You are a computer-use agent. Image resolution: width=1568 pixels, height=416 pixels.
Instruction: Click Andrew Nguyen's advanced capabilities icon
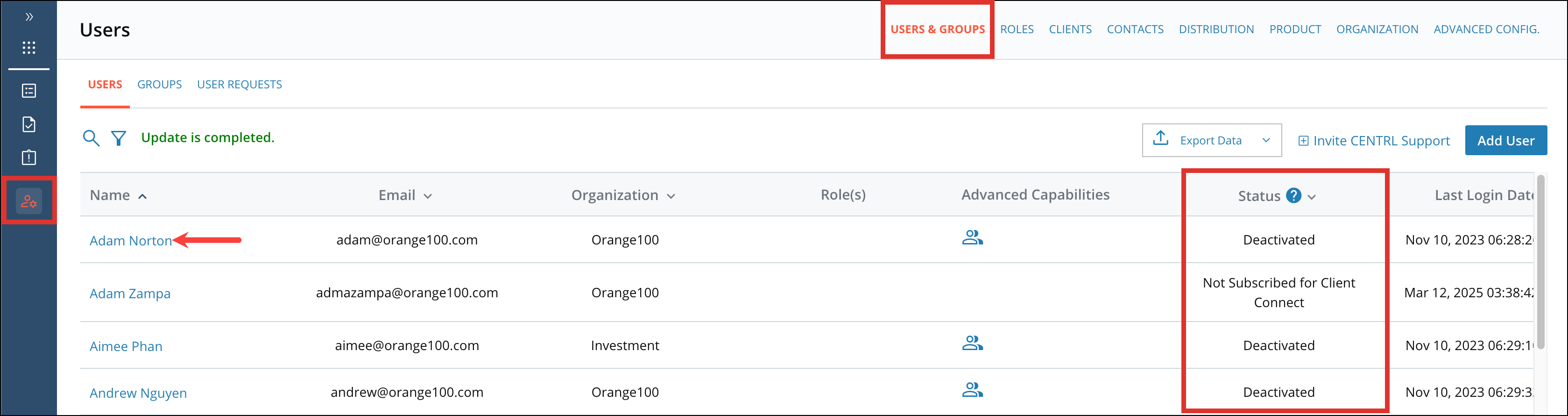pyautogui.click(x=972, y=390)
